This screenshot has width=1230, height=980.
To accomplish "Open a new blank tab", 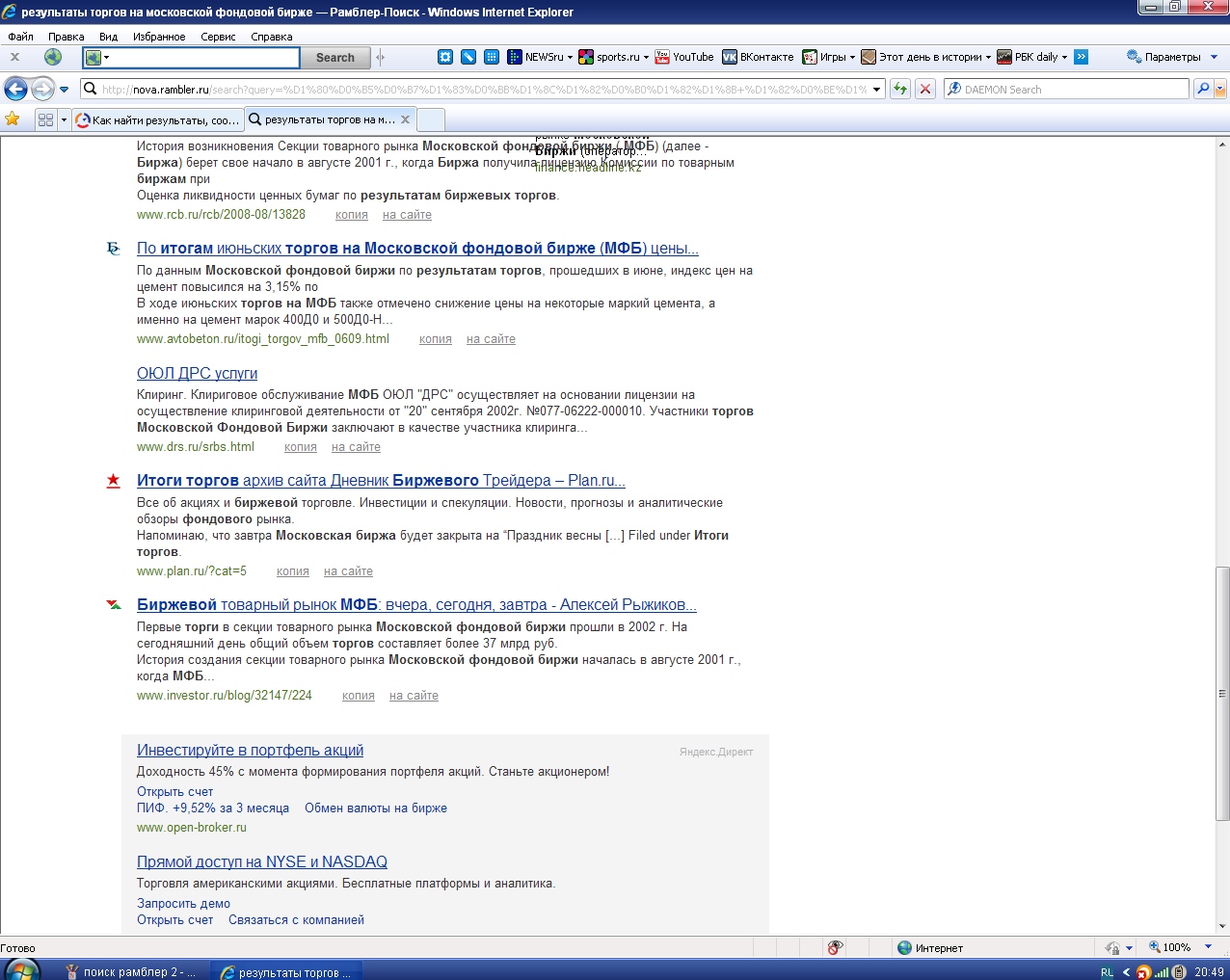I will pyautogui.click(x=430, y=120).
